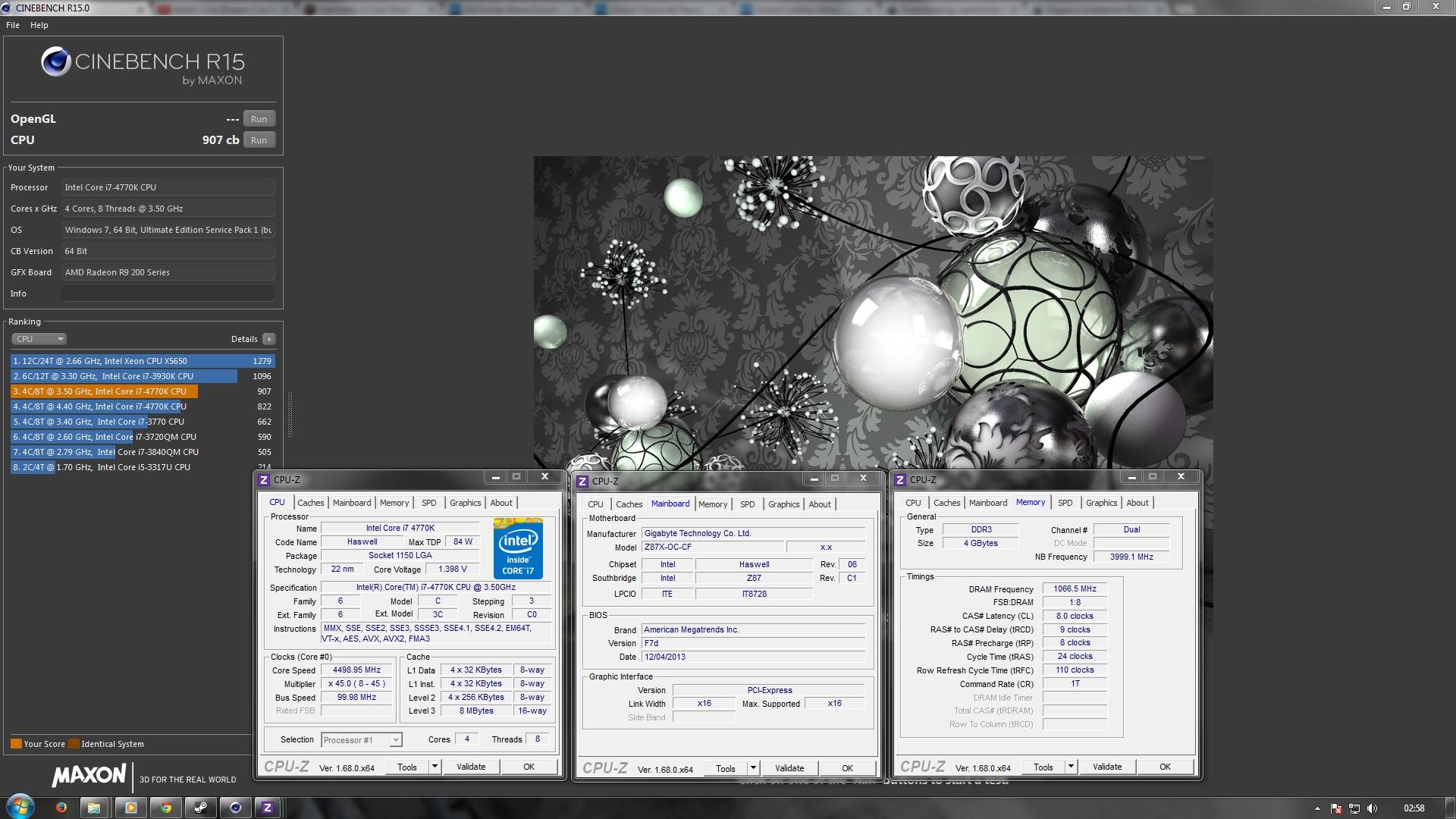Click the purple CPU-Z taskbar icon
The height and width of the screenshot is (819, 1456).
point(268,808)
